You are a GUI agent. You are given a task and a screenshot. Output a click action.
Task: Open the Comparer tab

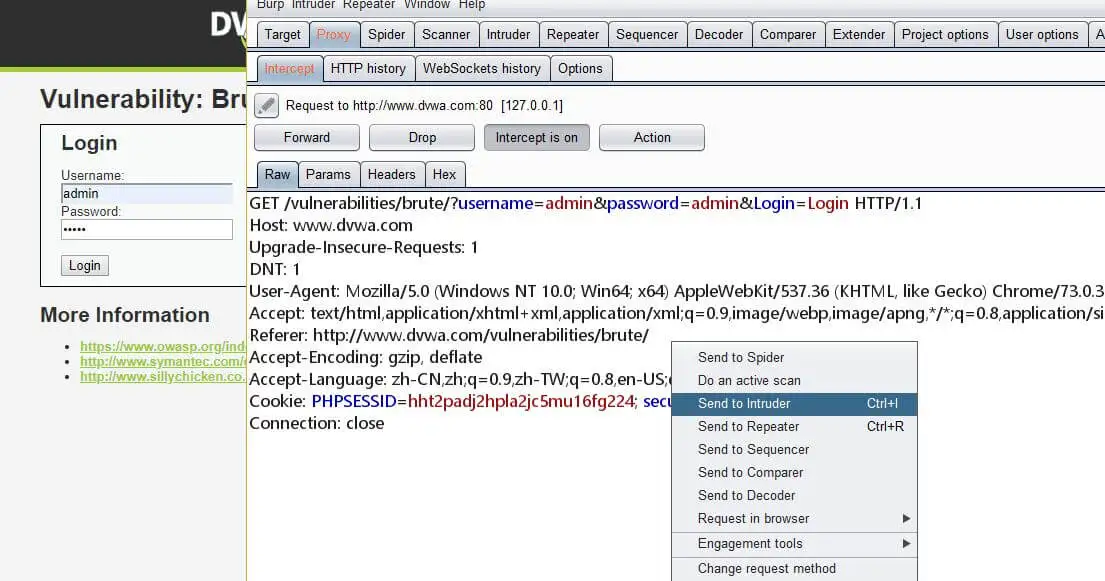pos(788,35)
